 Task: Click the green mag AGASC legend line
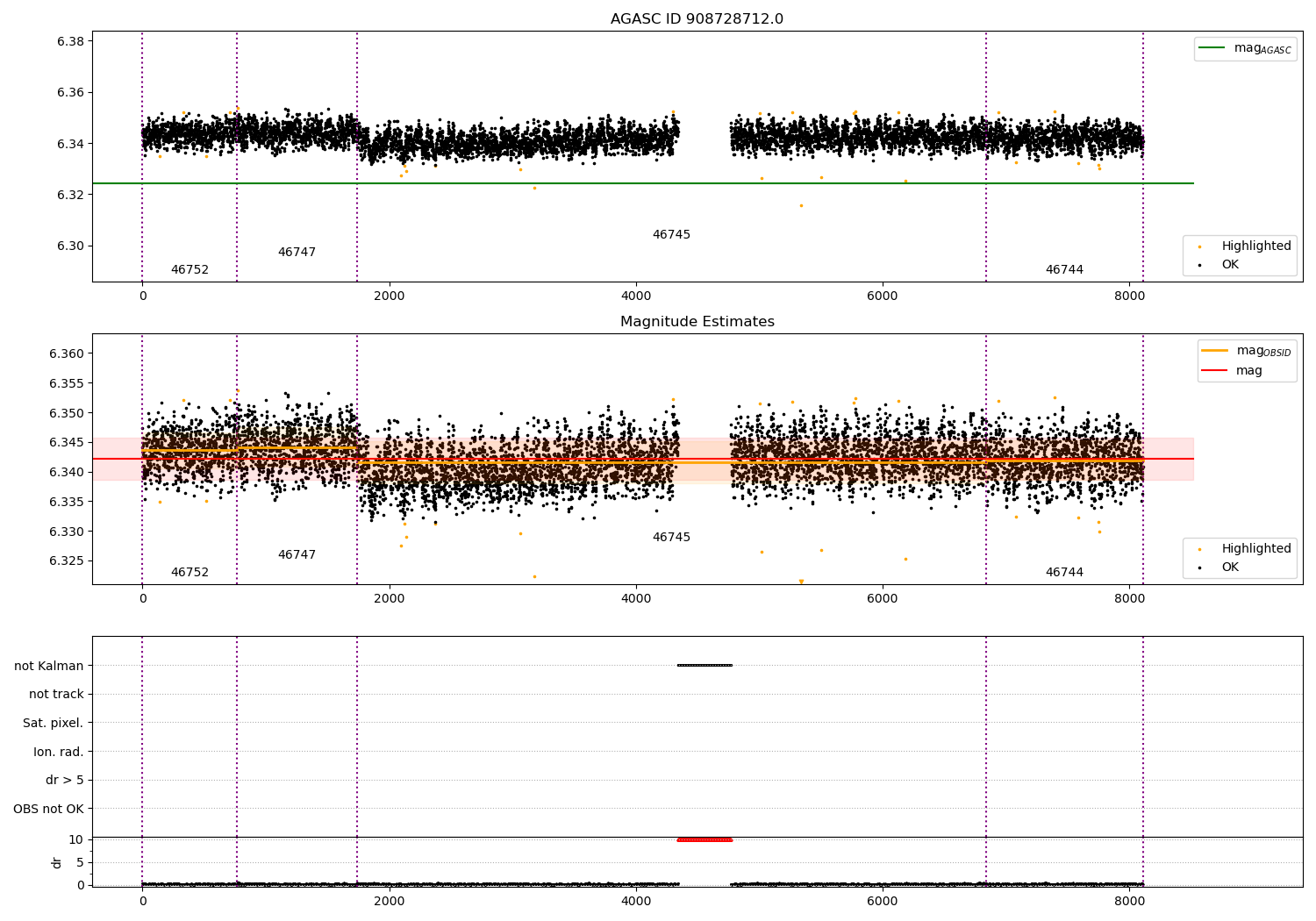(1212, 48)
